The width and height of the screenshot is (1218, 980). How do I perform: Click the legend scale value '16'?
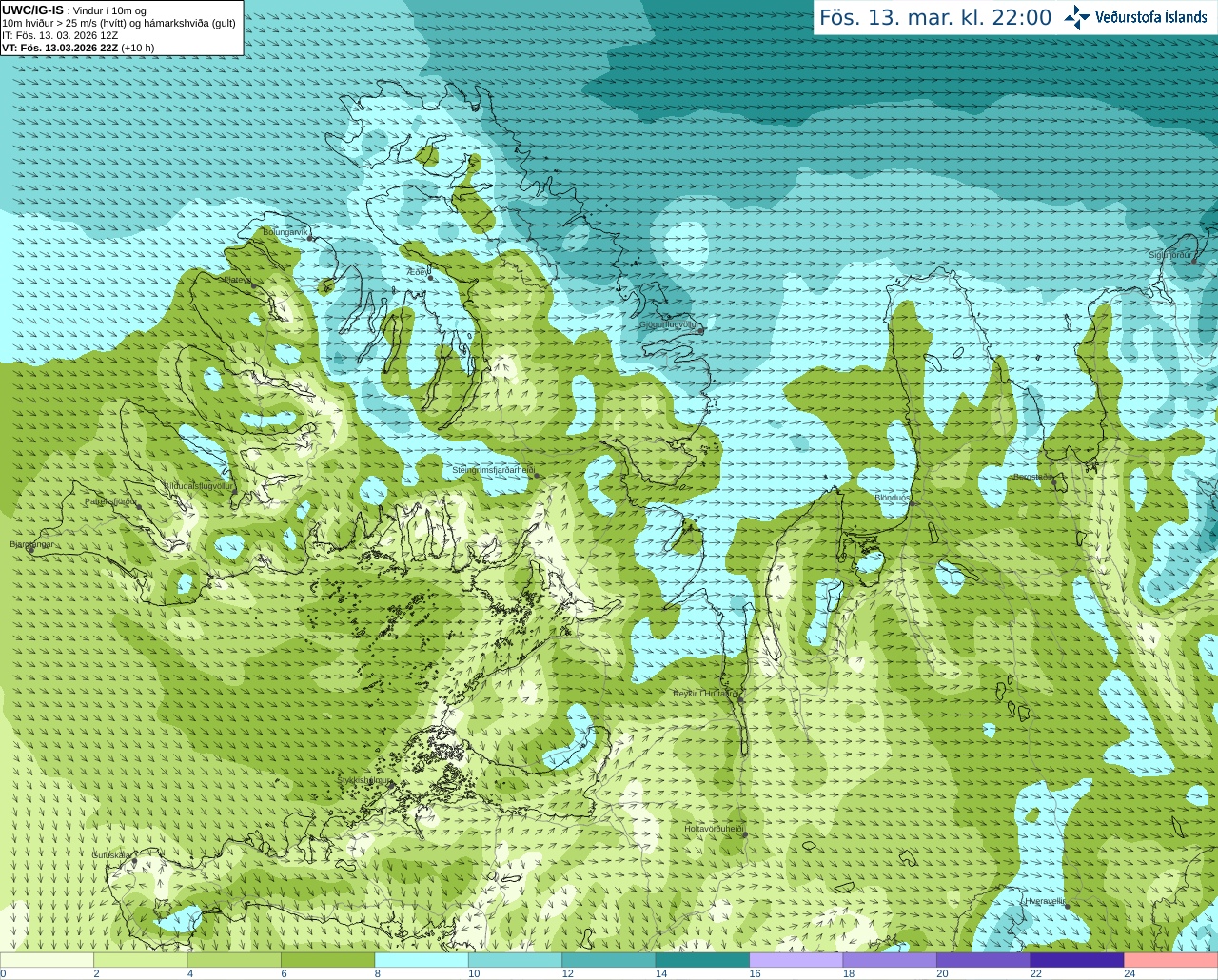pyautogui.click(x=755, y=973)
